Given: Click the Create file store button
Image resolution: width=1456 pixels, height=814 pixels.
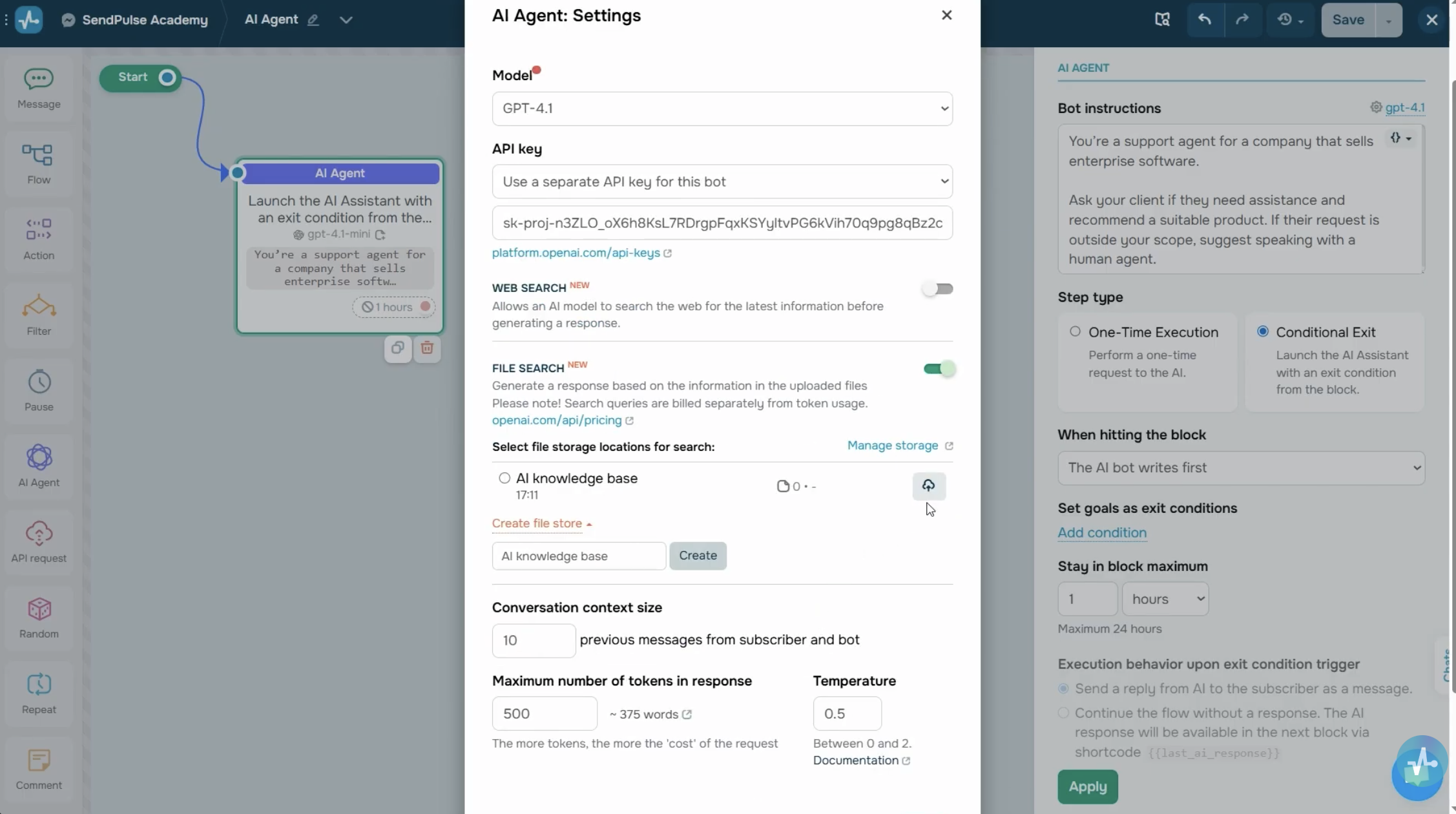Looking at the screenshot, I should tap(698, 556).
